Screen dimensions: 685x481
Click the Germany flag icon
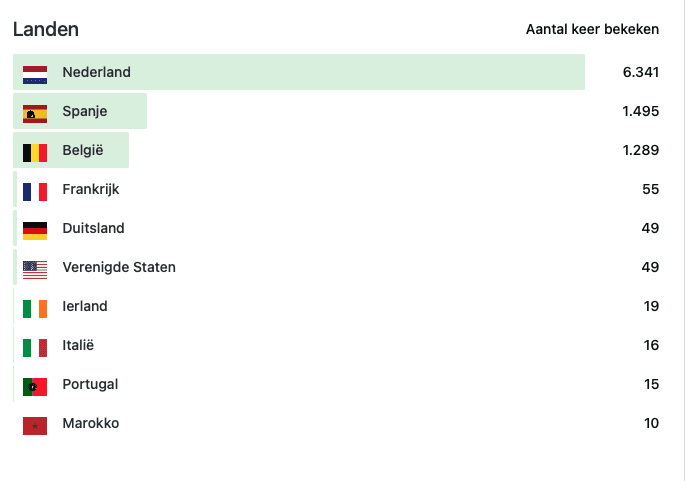click(35, 229)
